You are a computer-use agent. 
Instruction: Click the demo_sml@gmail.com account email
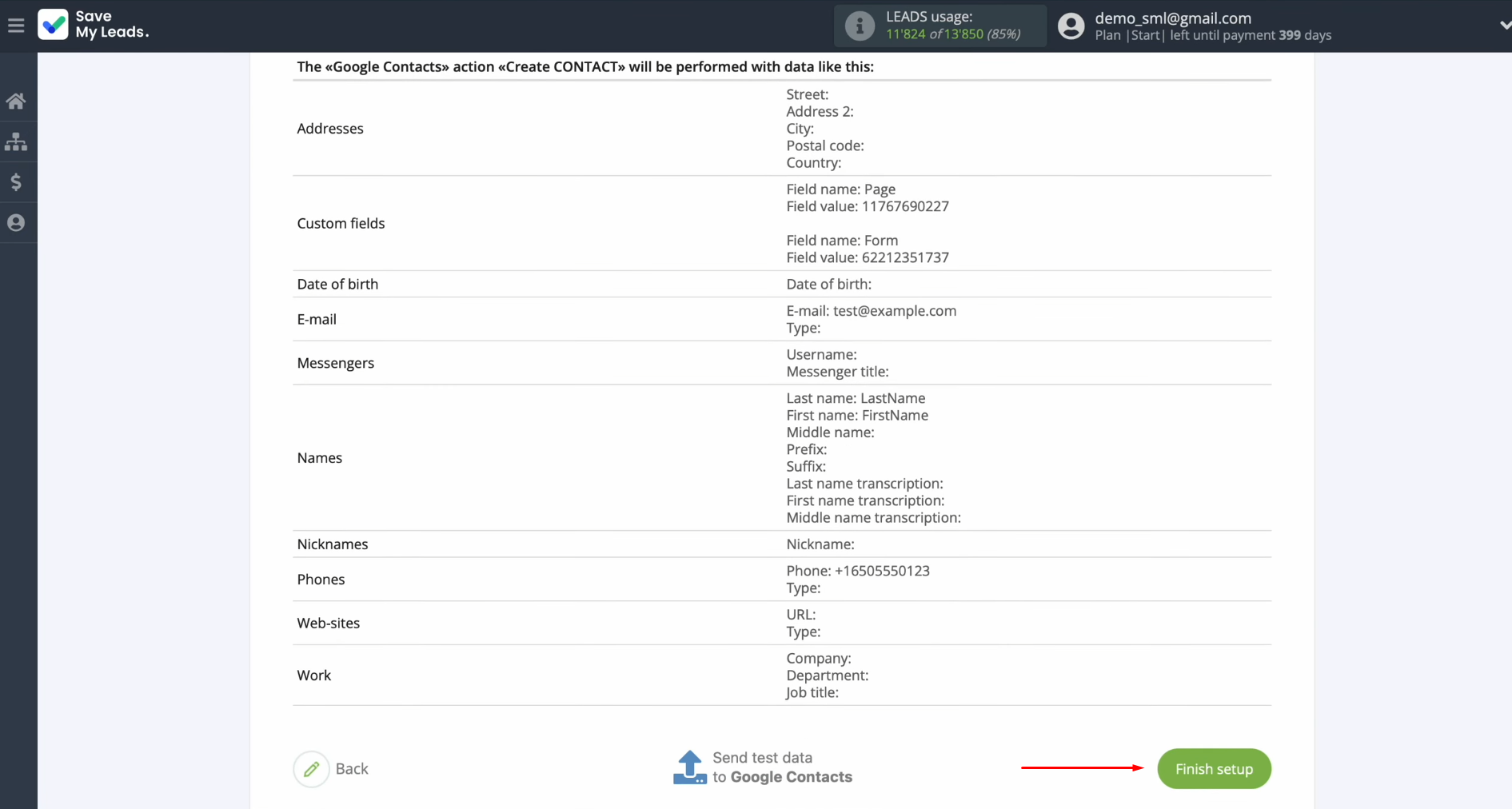tap(1173, 18)
